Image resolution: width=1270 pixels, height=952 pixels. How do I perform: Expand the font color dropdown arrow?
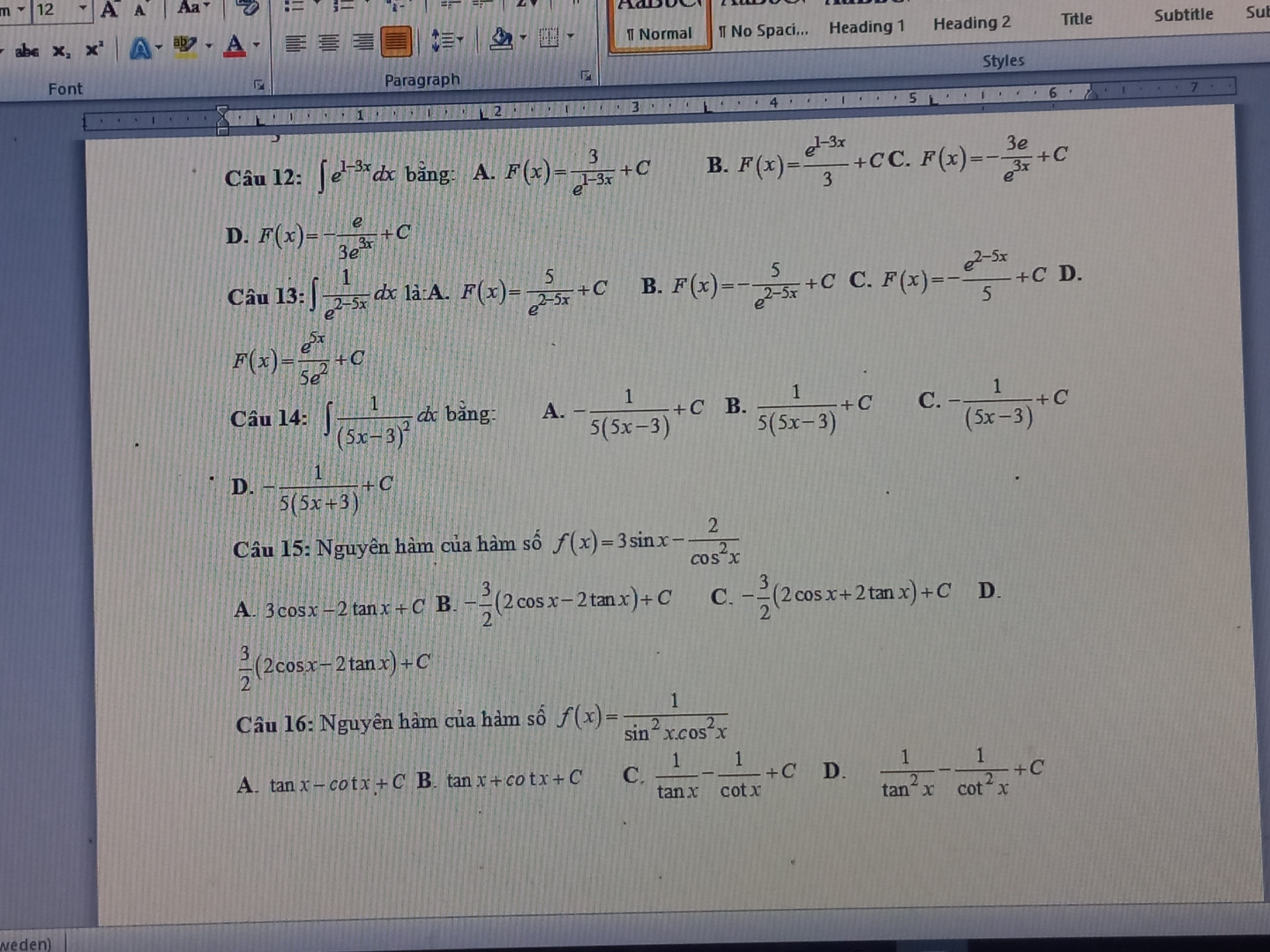pyautogui.click(x=257, y=44)
